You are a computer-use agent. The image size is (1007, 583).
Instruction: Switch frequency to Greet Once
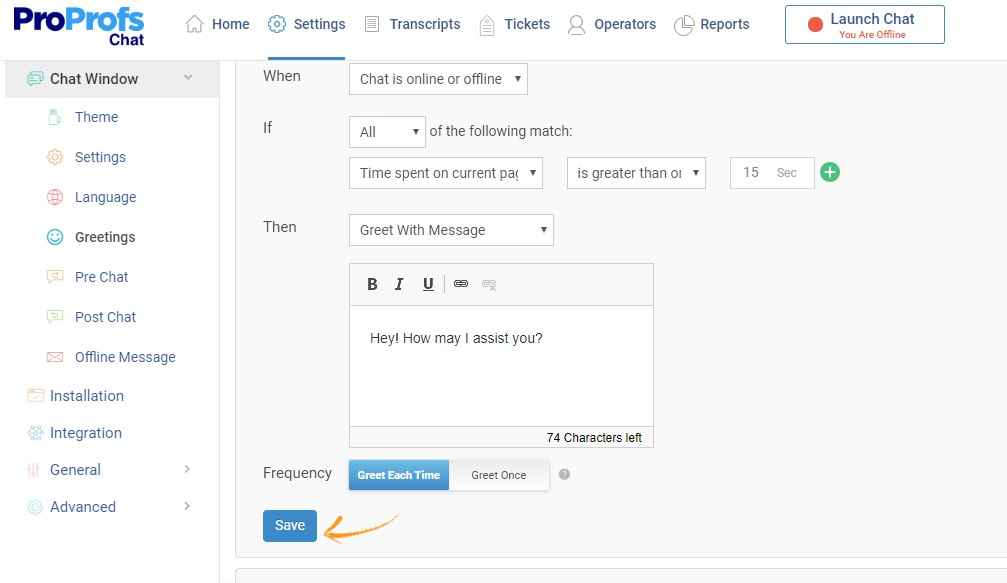pyautogui.click(x=499, y=475)
